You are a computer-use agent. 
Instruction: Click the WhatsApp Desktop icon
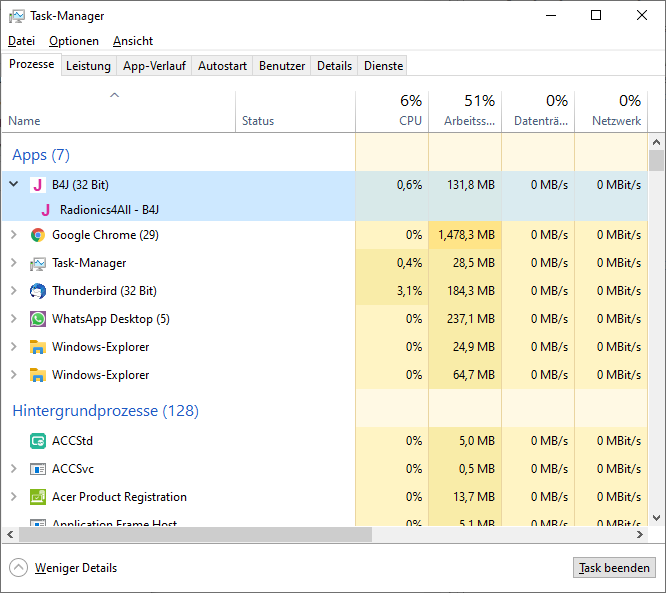pyautogui.click(x=38, y=319)
